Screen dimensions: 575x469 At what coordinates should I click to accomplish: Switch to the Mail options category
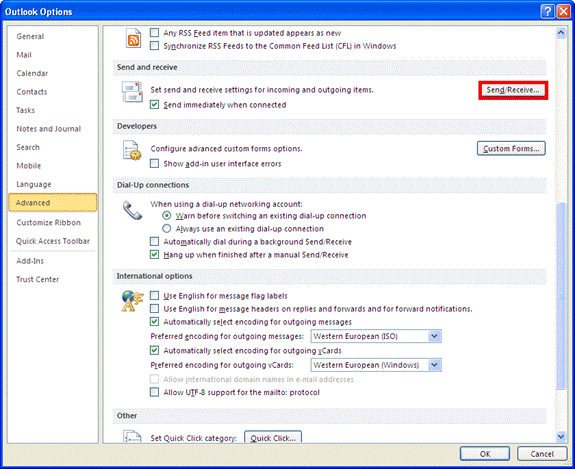point(24,55)
